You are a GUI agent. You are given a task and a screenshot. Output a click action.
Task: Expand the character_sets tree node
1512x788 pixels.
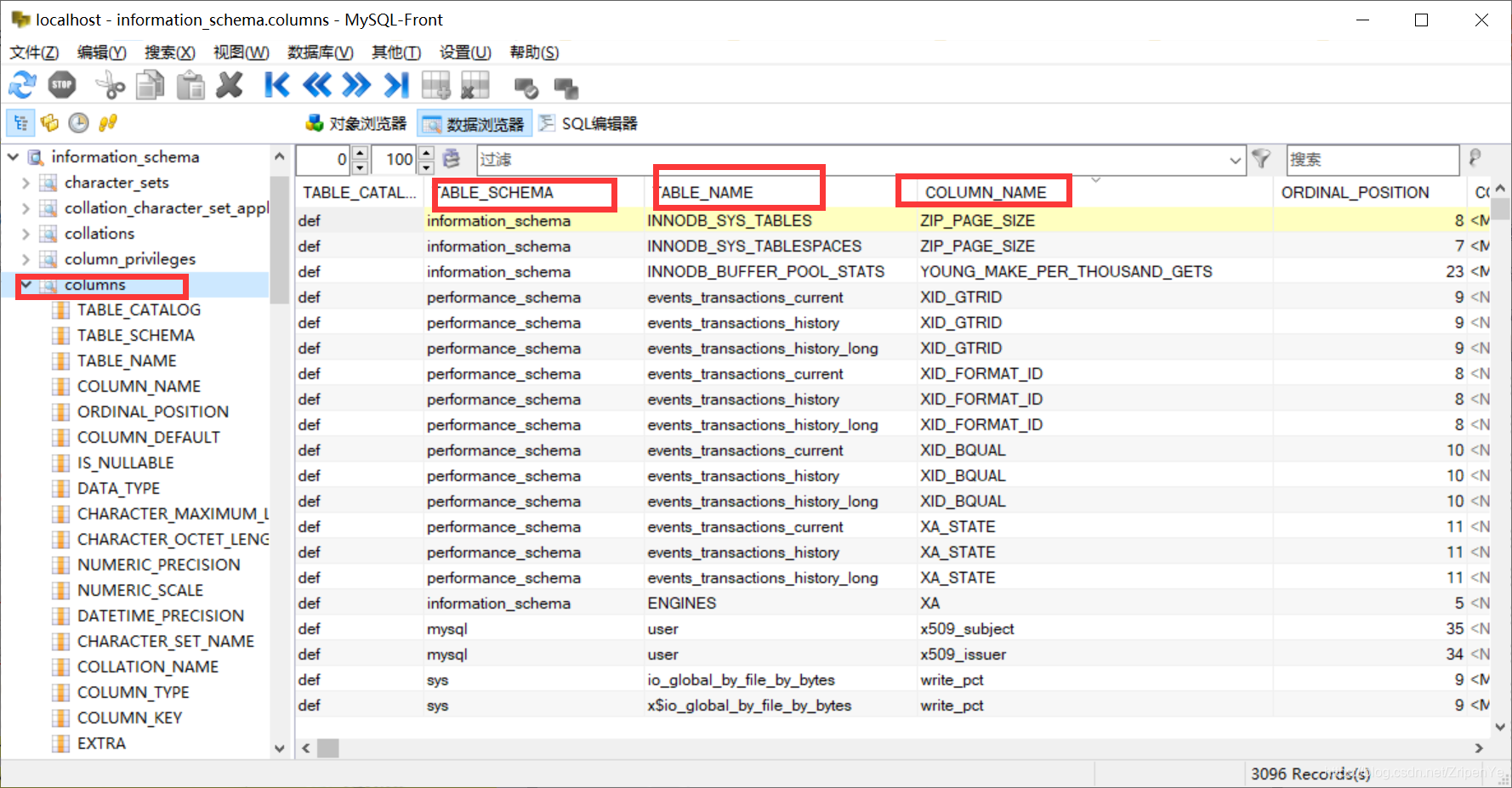(26, 183)
